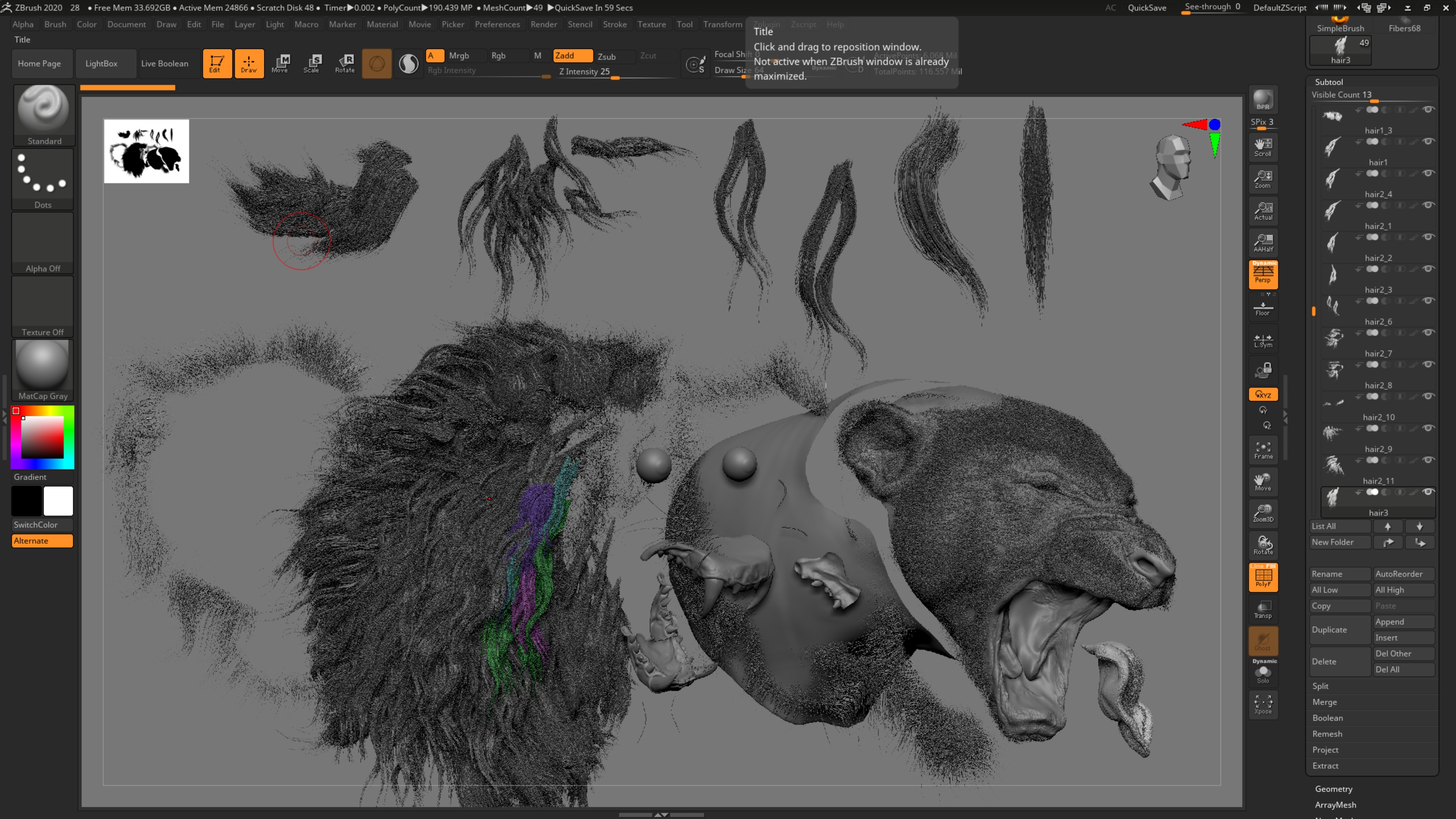Toggle the Floor grid
Image resolution: width=1456 pixels, height=819 pixels.
(x=1263, y=308)
